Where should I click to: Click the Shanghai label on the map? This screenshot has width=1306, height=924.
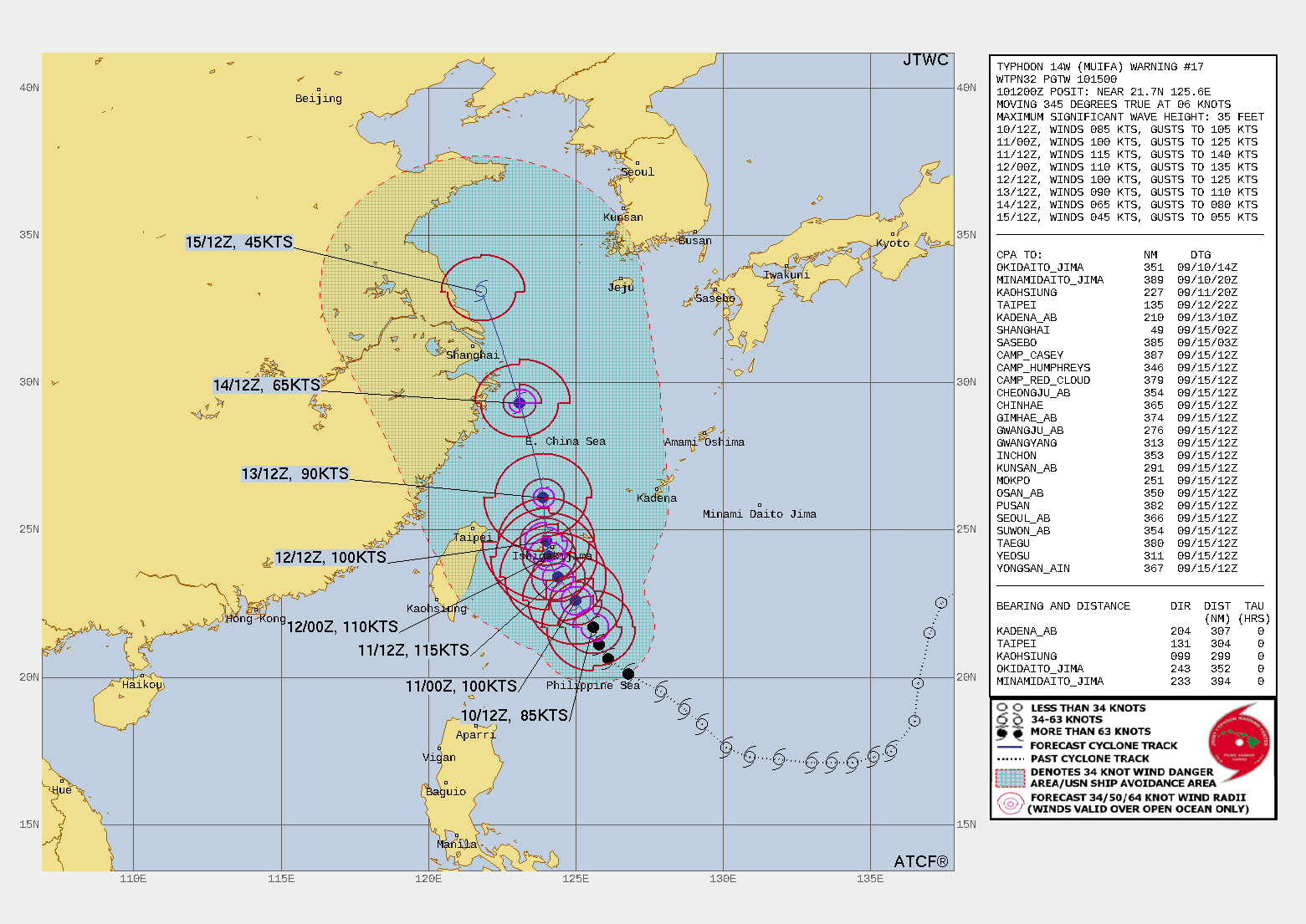pos(473,355)
